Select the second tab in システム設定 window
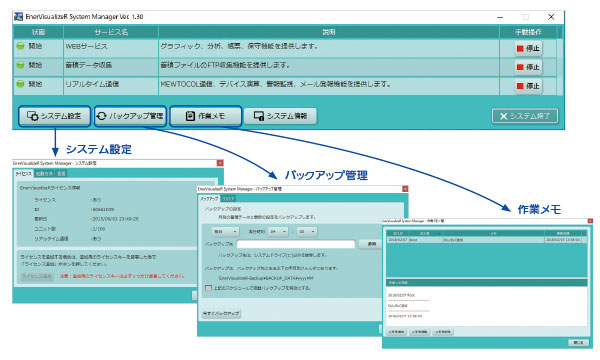The image size is (600, 360). 44,174
